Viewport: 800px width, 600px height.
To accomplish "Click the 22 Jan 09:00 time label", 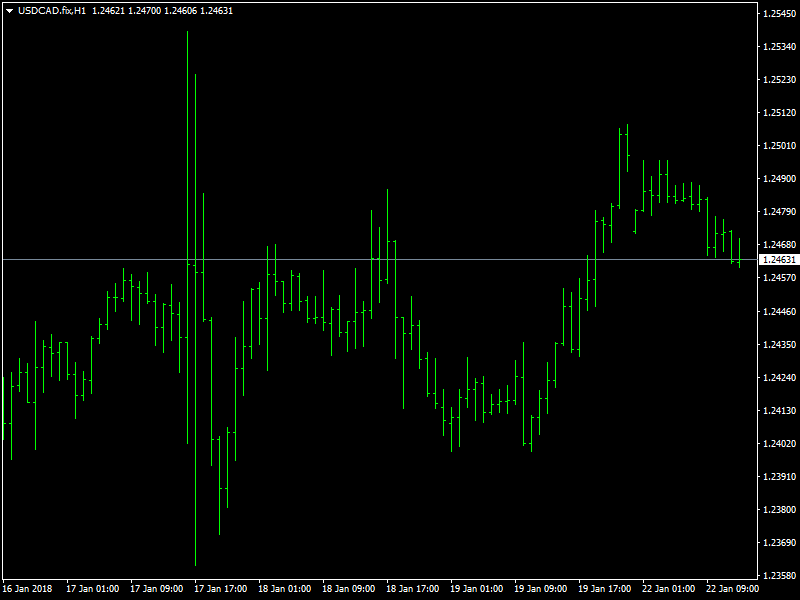I will (732, 589).
